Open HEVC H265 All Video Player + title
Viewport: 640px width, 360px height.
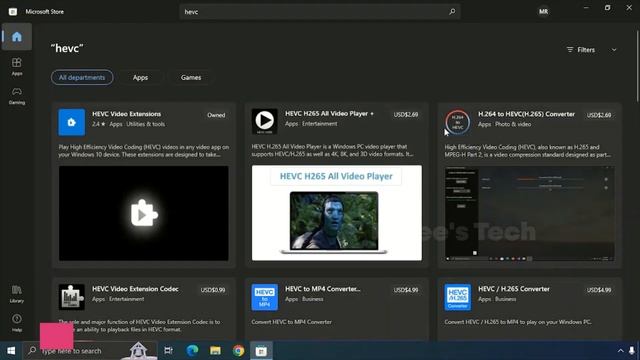pos(329,113)
